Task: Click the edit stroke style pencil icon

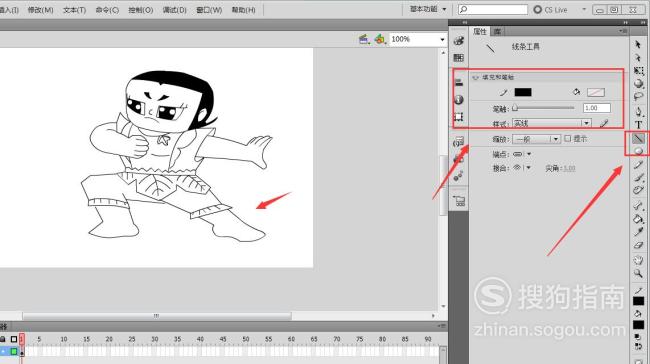Action: coord(604,123)
